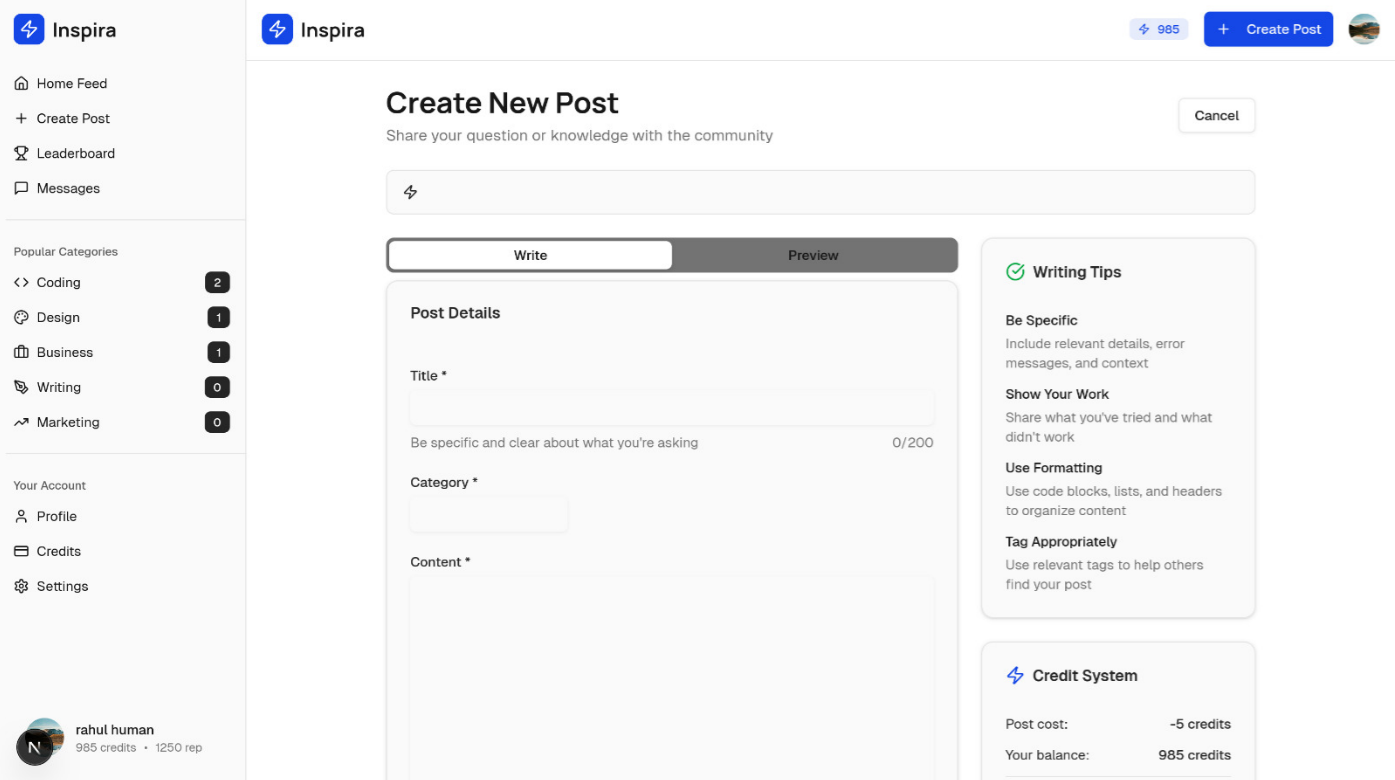Viewport: 1395px width, 780px height.
Task: Select the Write tab
Action: [530, 255]
